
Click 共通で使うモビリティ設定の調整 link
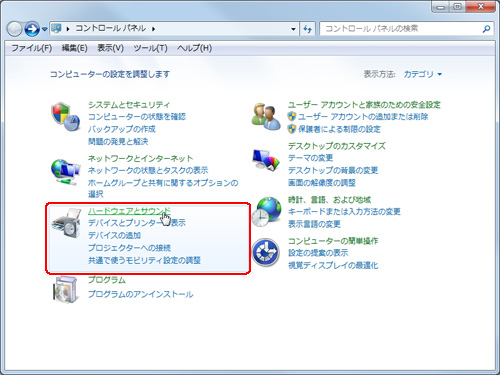click(x=144, y=260)
